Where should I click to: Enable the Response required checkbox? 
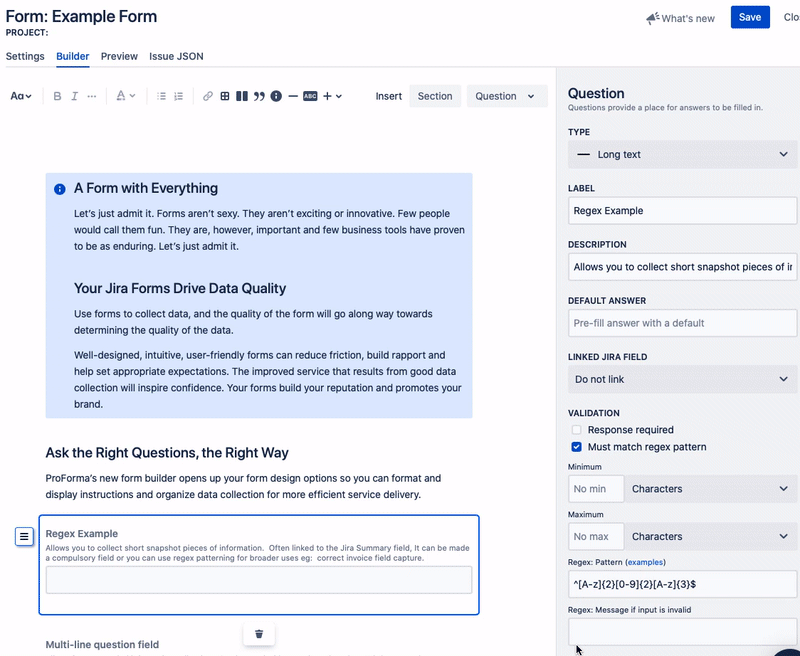576,429
